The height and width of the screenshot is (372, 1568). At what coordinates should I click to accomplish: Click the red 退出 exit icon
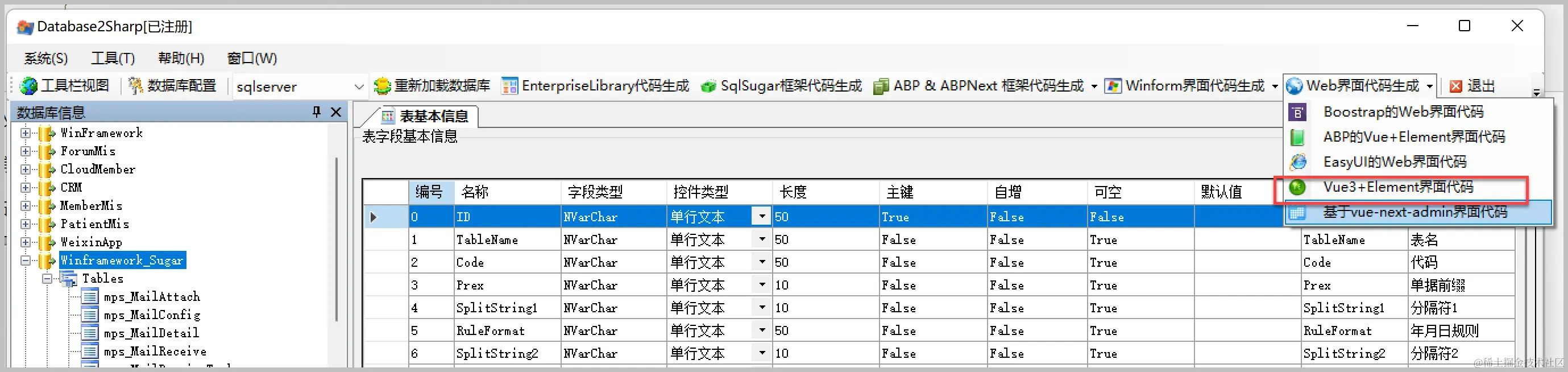[x=1455, y=86]
